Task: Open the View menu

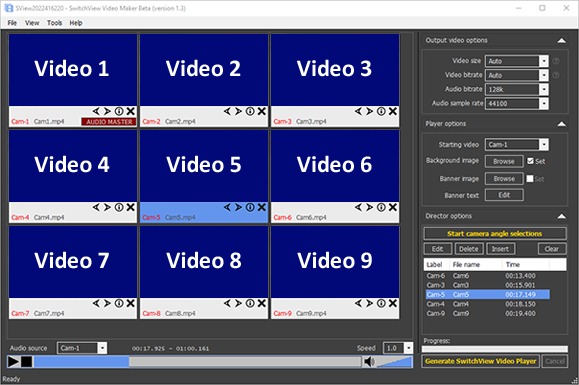Action: tap(32, 23)
